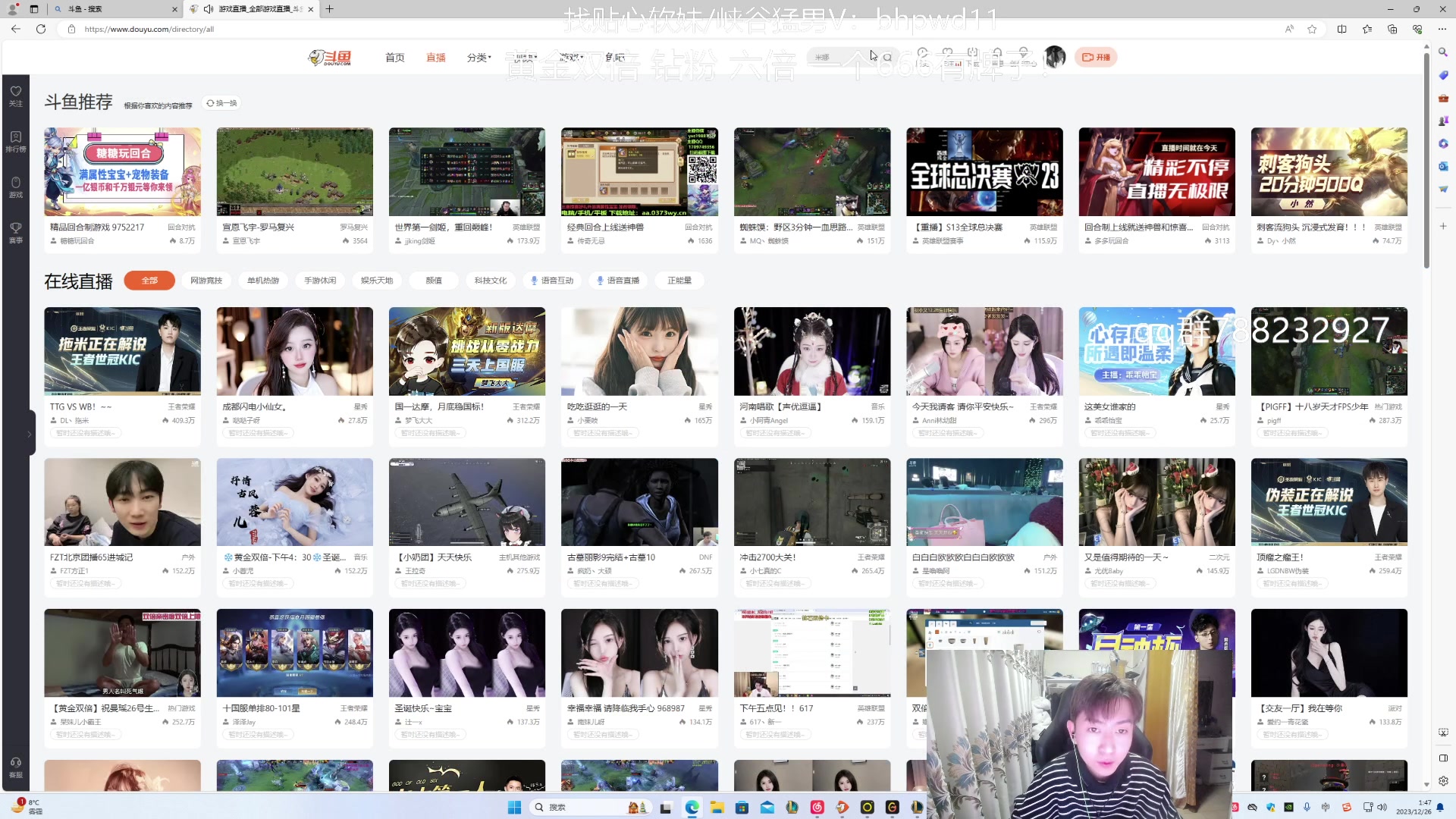Screen dimensions: 1456x819
Task: Mute the Douyu browser tab audio icon
Action: 209,9
